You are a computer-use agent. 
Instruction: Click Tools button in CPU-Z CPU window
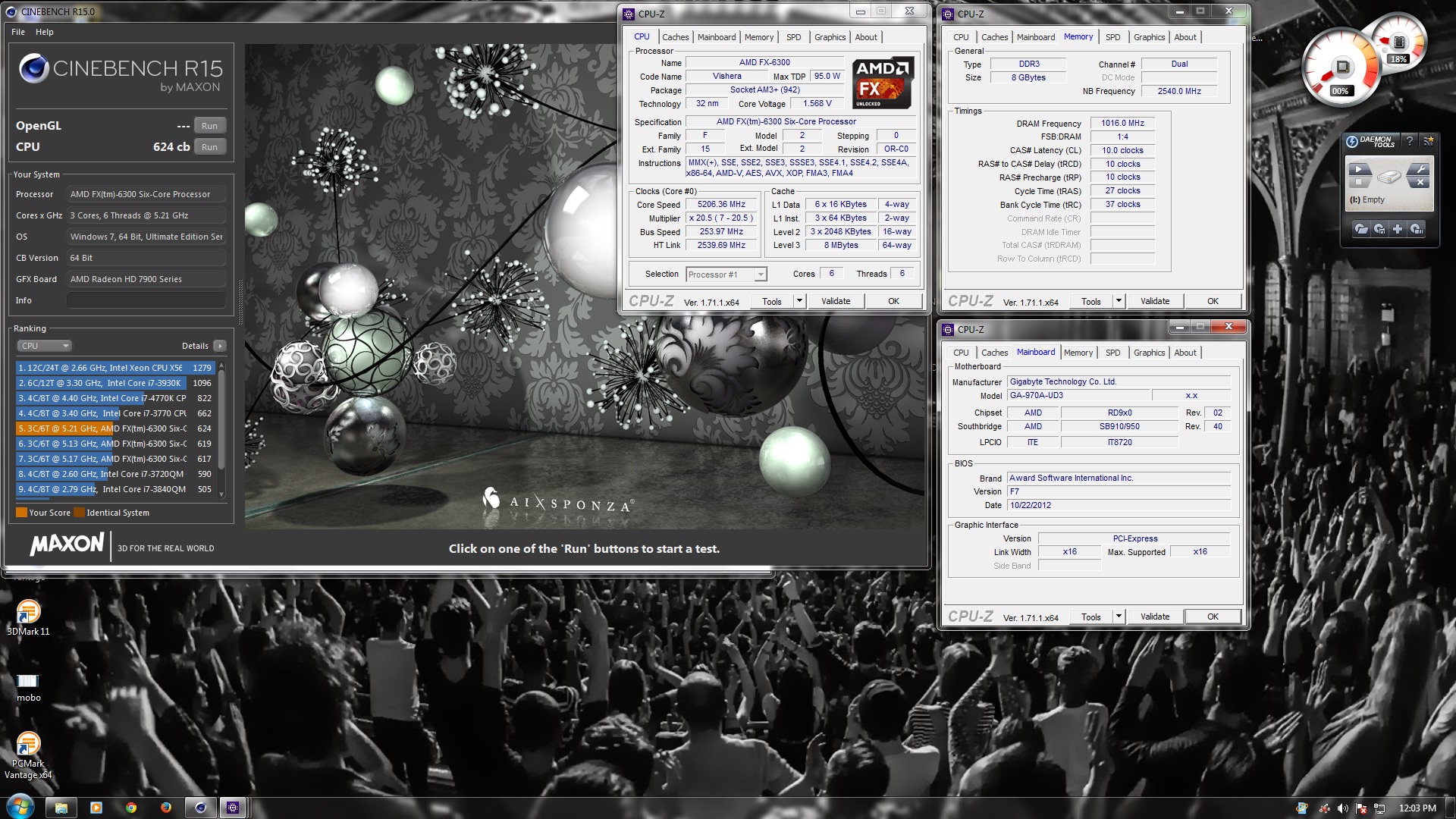771,301
